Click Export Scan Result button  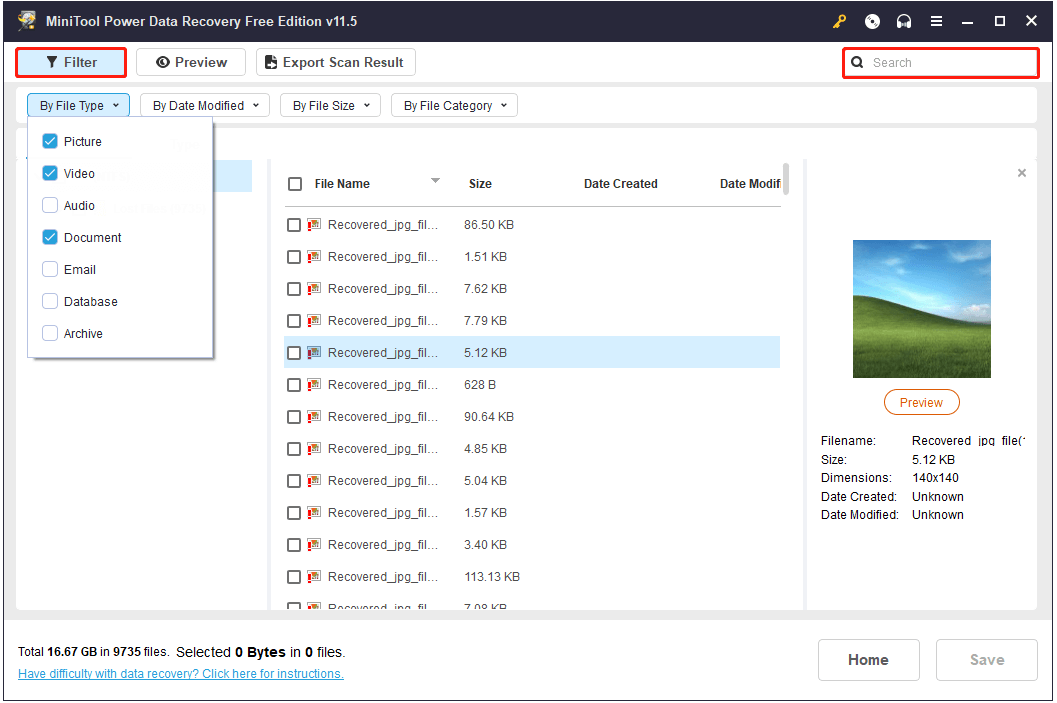(x=336, y=63)
